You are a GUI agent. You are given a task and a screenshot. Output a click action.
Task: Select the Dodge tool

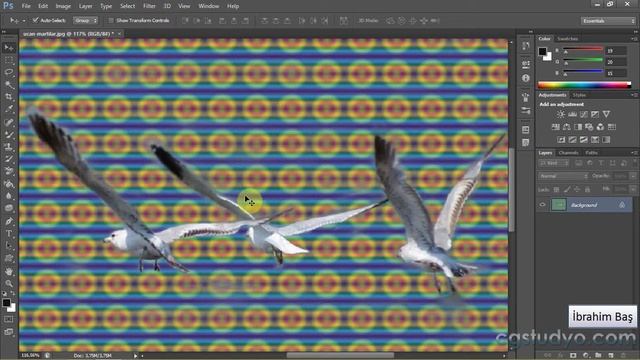(x=9, y=208)
